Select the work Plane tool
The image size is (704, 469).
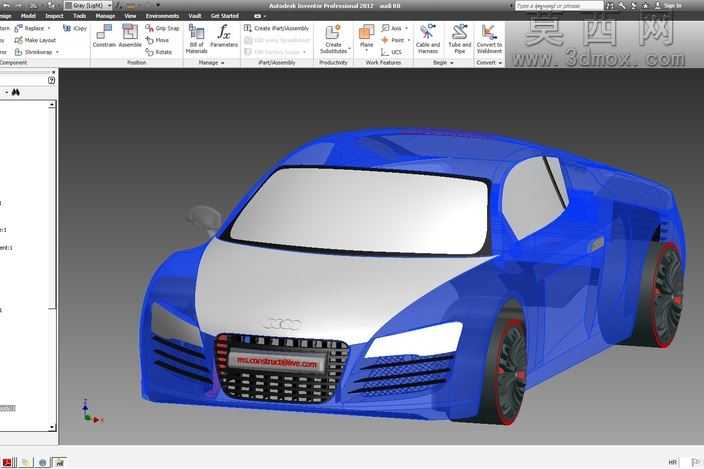pos(366,35)
